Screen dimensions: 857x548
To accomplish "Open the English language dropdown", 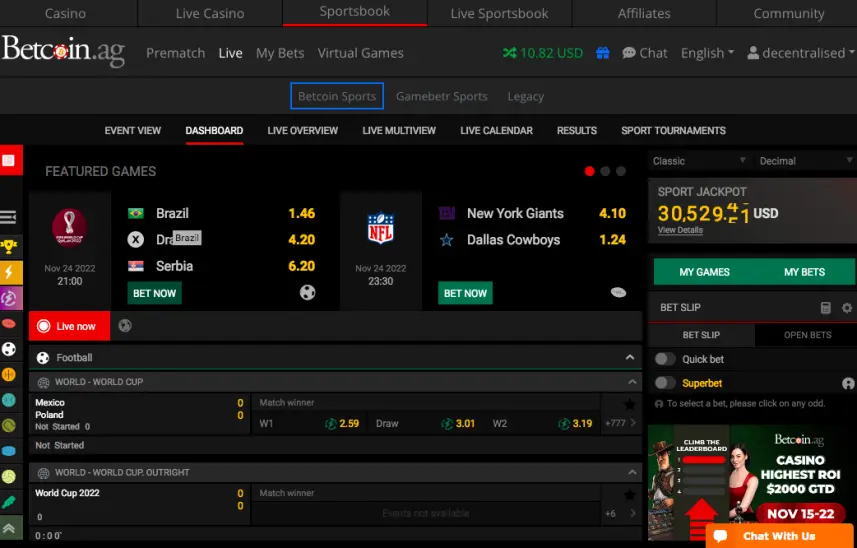I will pyautogui.click(x=707, y=53).
